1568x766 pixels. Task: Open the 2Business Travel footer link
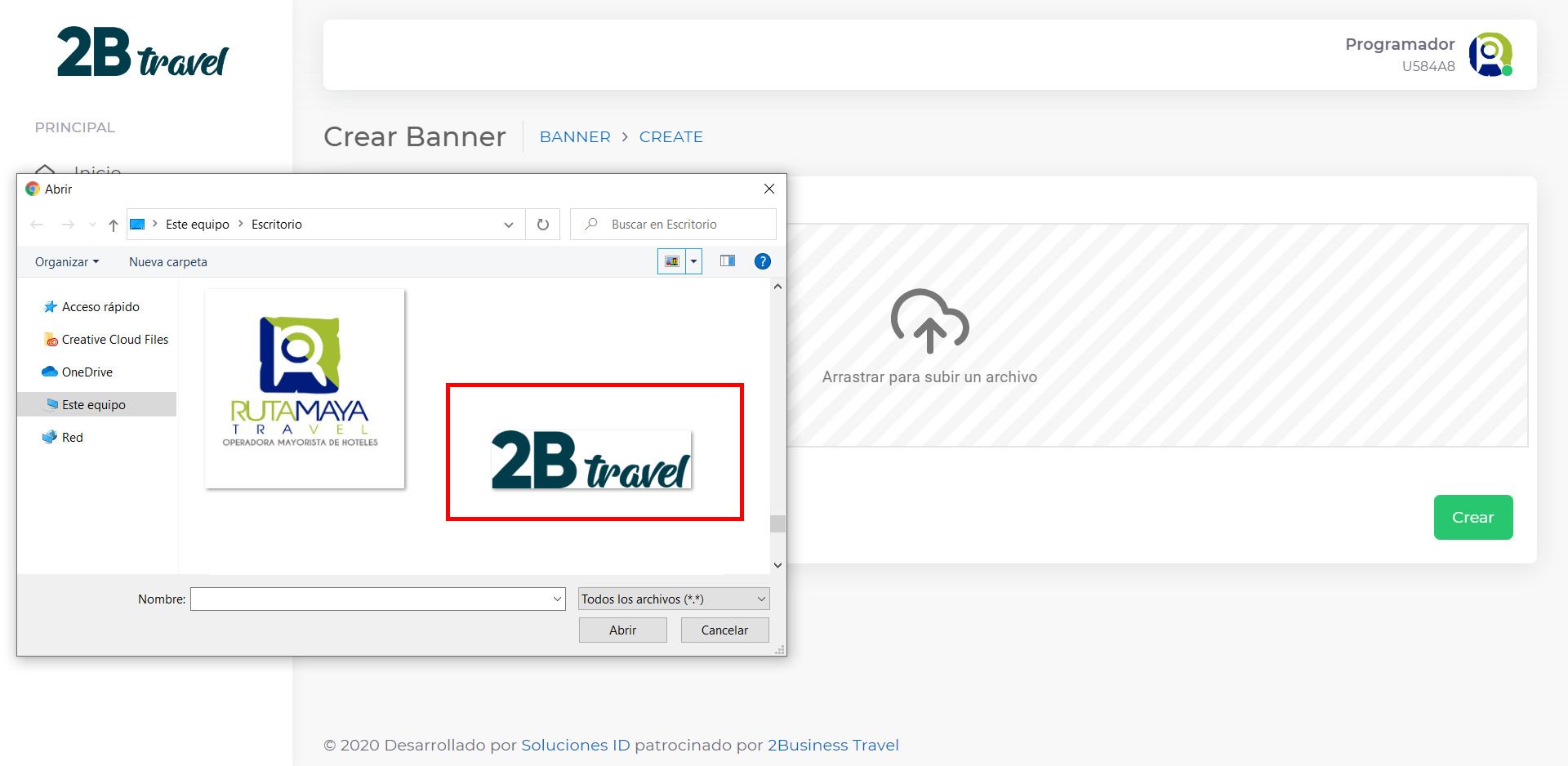tap(833, 746)
